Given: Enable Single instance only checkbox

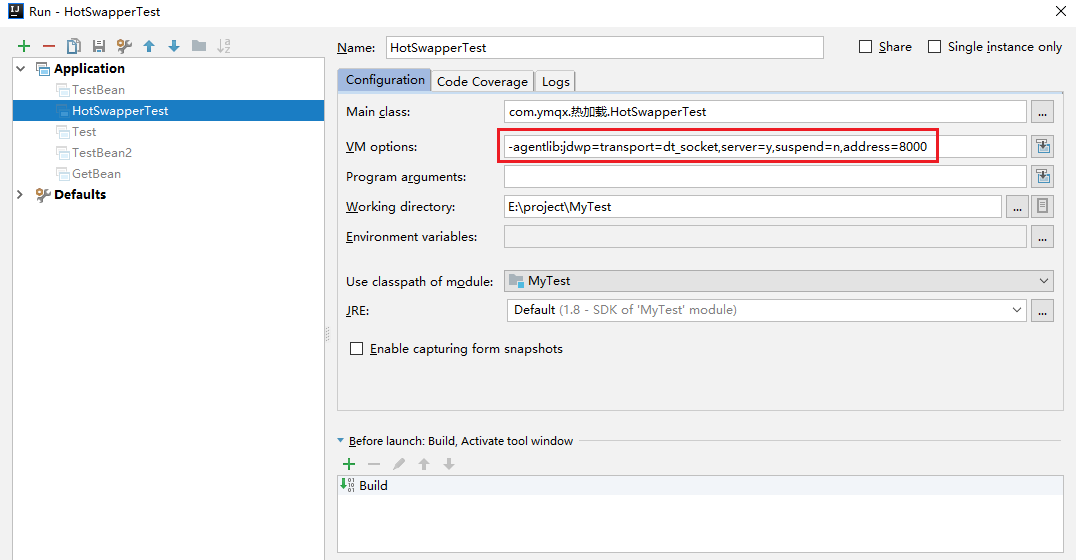Looking at the screenshot, I should click(934, 47).
